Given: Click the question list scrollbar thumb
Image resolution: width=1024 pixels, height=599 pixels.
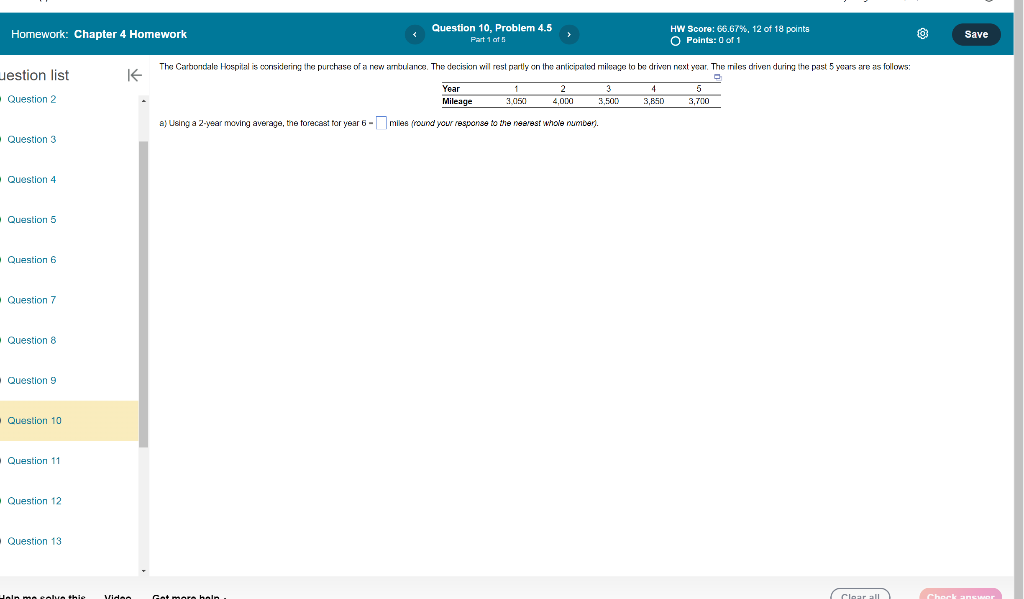Looking at the screenshot, I should coord(144,294).
